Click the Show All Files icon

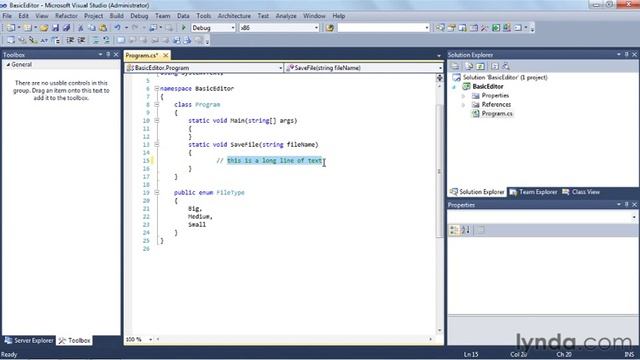point(469,66)
